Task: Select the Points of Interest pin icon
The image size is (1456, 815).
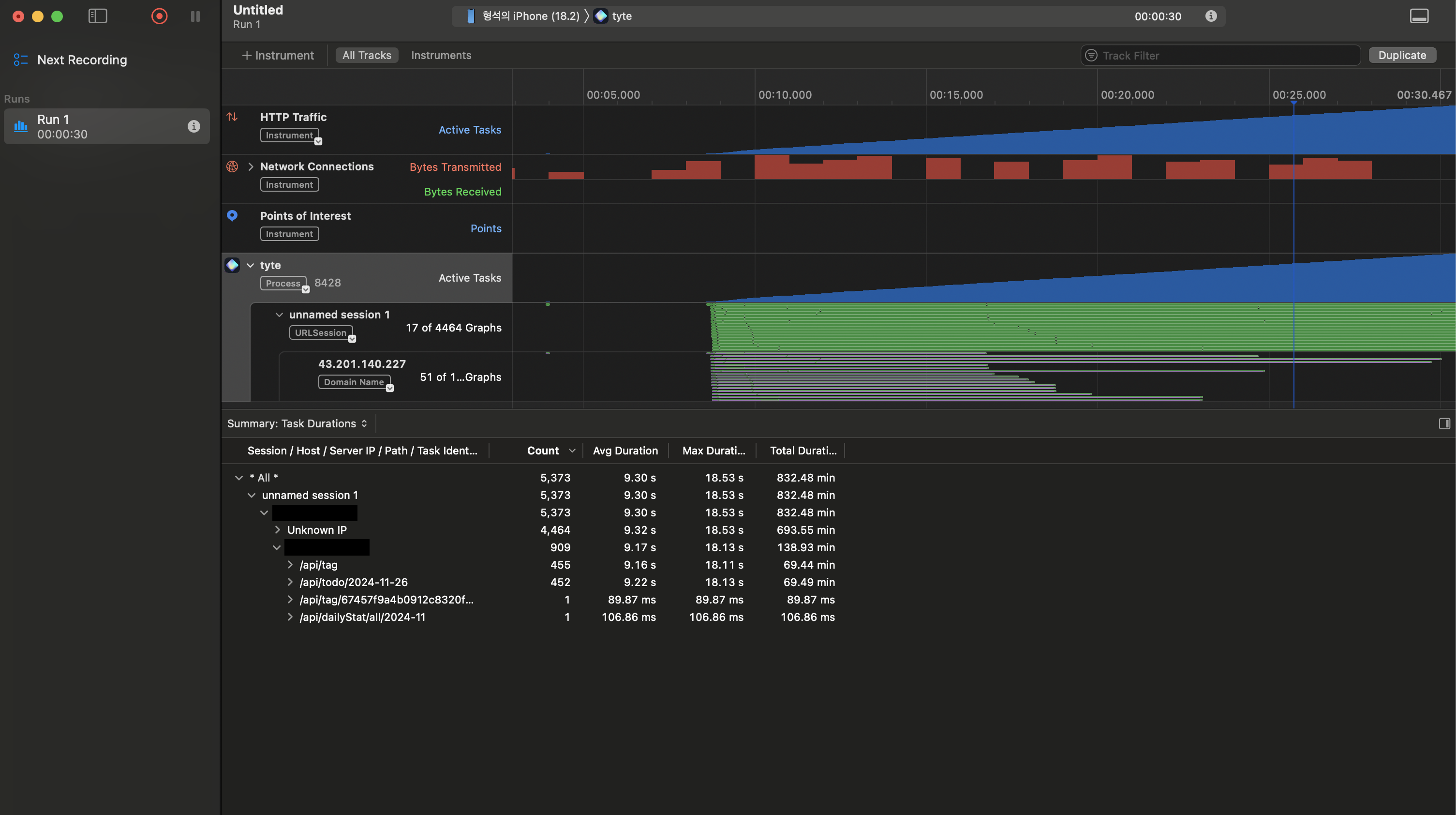Action: (x=232, y=215)
